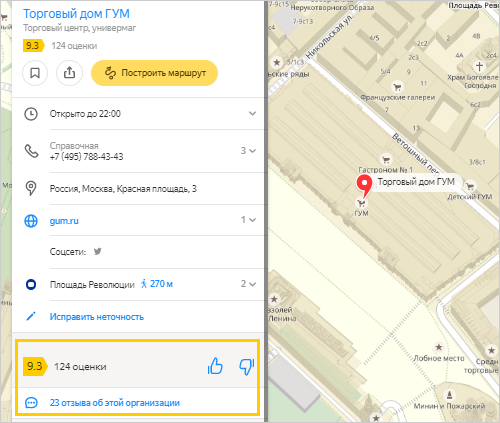Expand the websites list chevron

pos(249,220)
